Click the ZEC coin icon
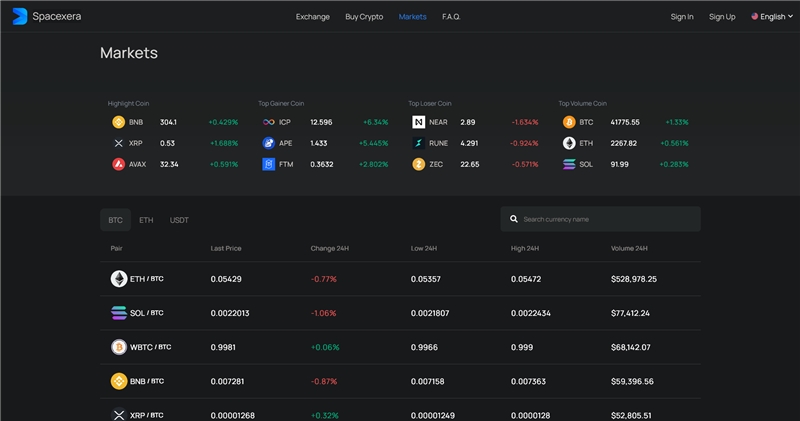Image resolution: width=800 pixels, height=421 pixels. 418,164
